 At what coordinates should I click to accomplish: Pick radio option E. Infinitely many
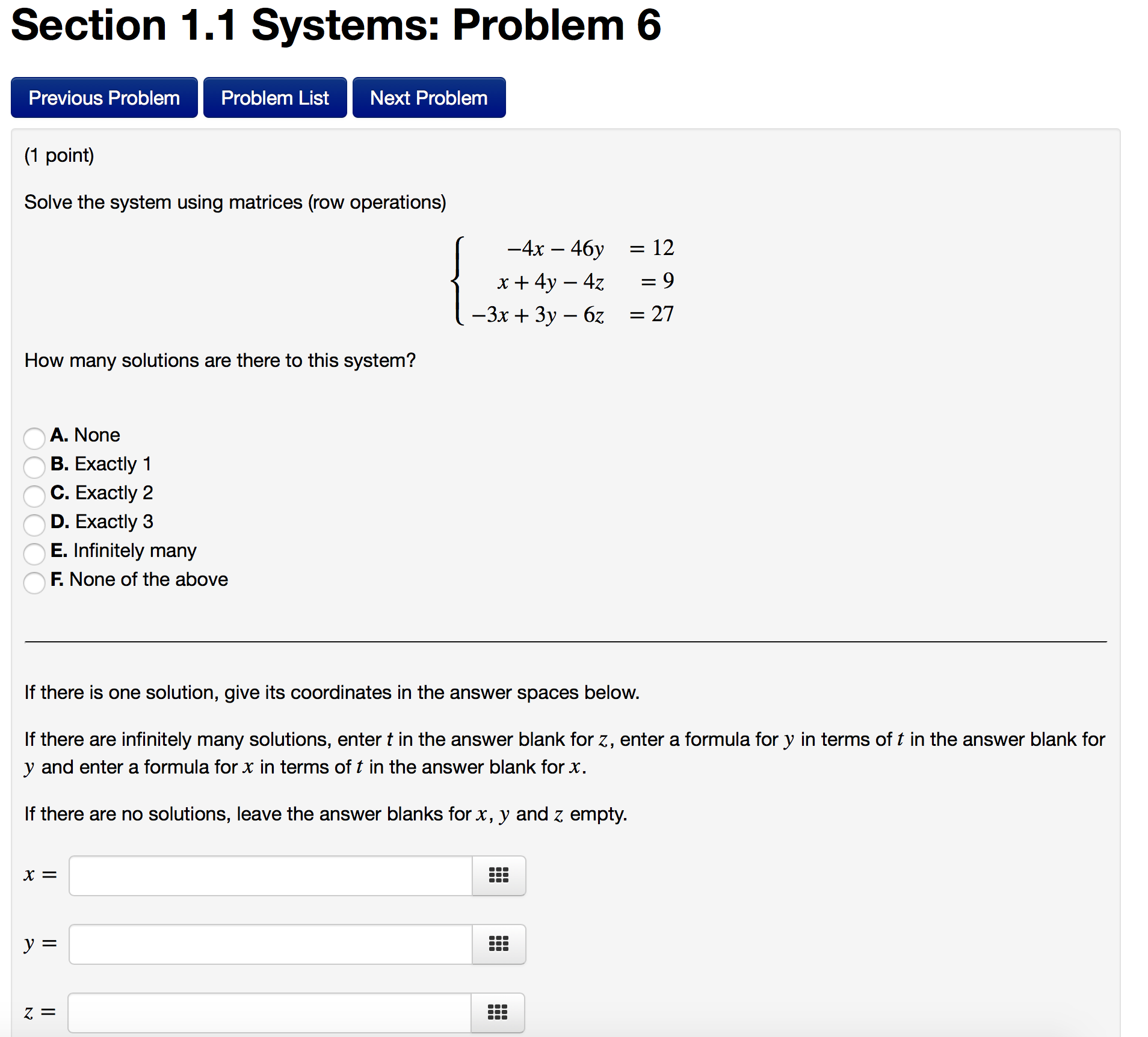pyautogui.click(x=34, y=553)
